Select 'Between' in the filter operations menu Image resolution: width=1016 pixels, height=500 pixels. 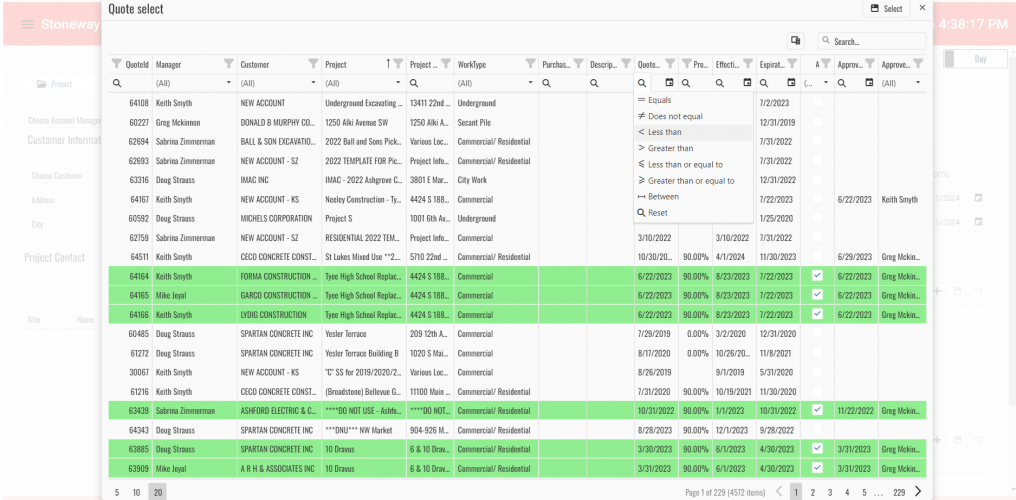click(x=662, y=196)
